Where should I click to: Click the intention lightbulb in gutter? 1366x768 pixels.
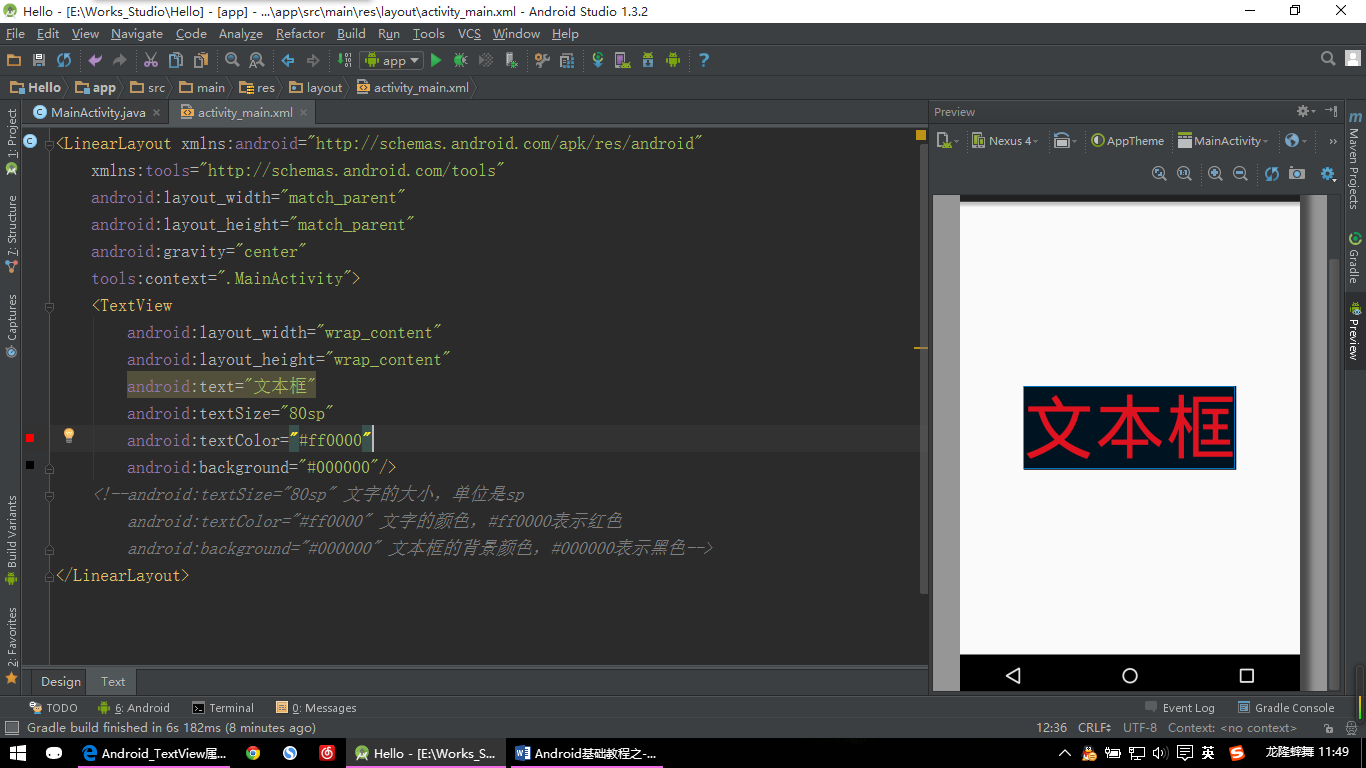(x=69, y=435)
